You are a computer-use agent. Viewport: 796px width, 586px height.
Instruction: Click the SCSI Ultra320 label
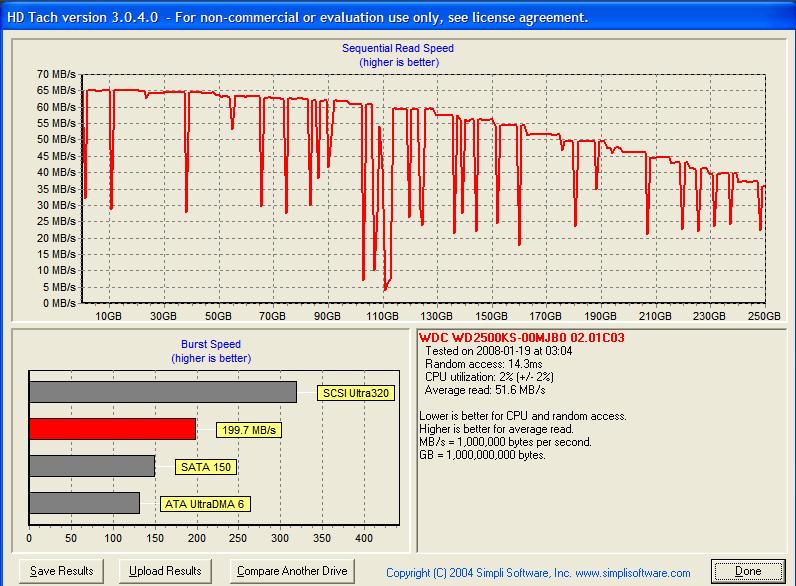[355, 393]
